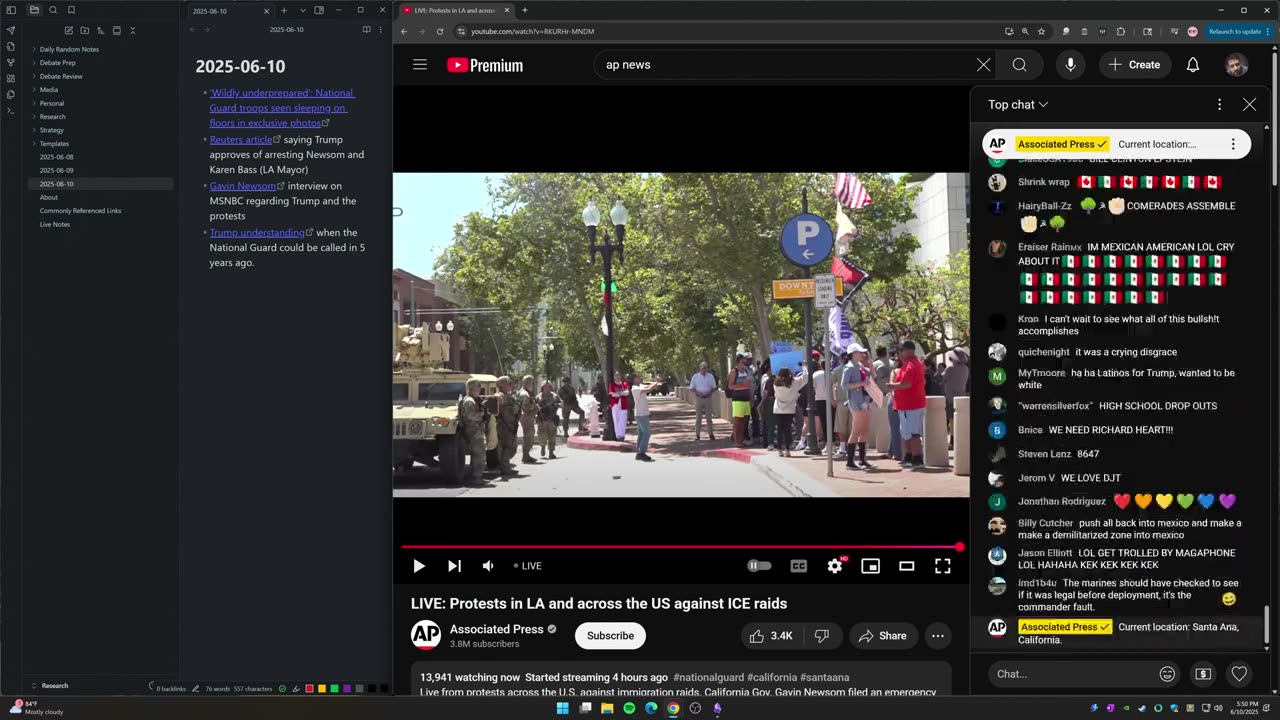The width and height of the screenshot is (1280, 720).
Task: Clear the YouTube search query
Action: coord(984,65)
